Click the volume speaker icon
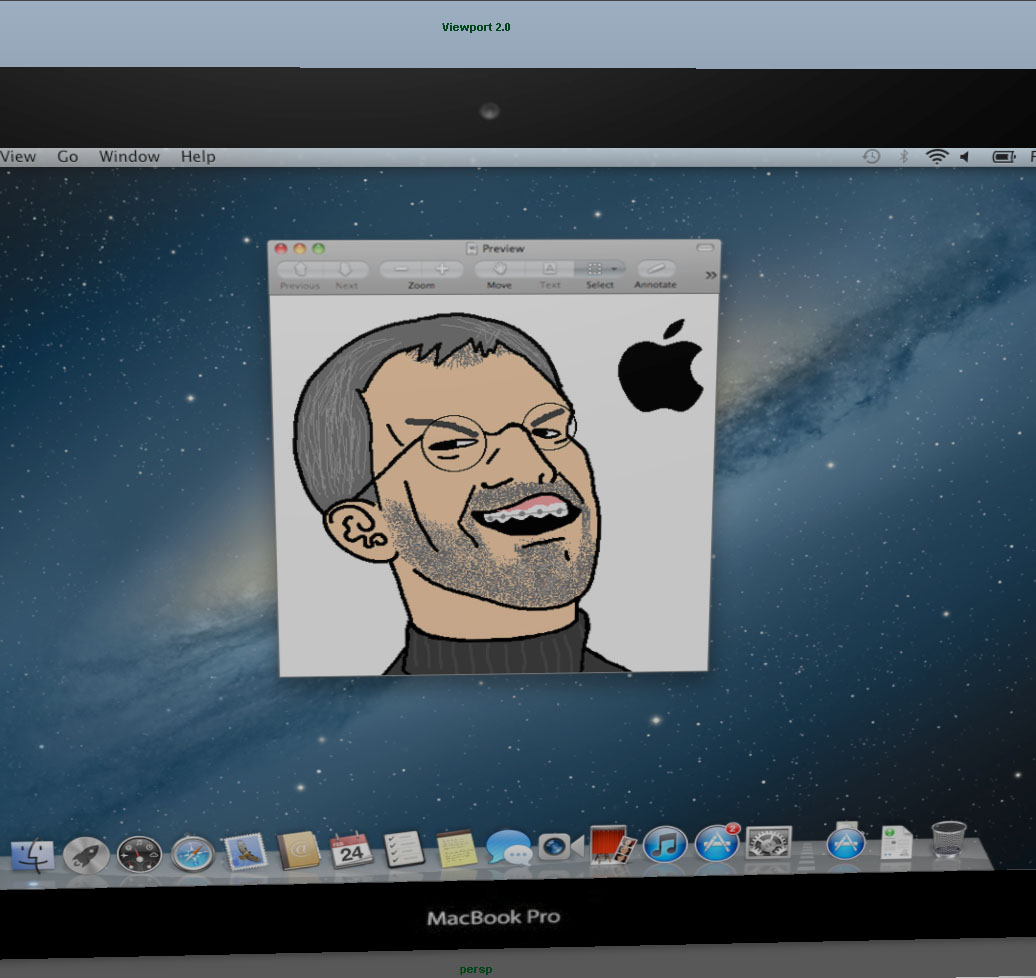1036x978 pixels. click(965, 156)
